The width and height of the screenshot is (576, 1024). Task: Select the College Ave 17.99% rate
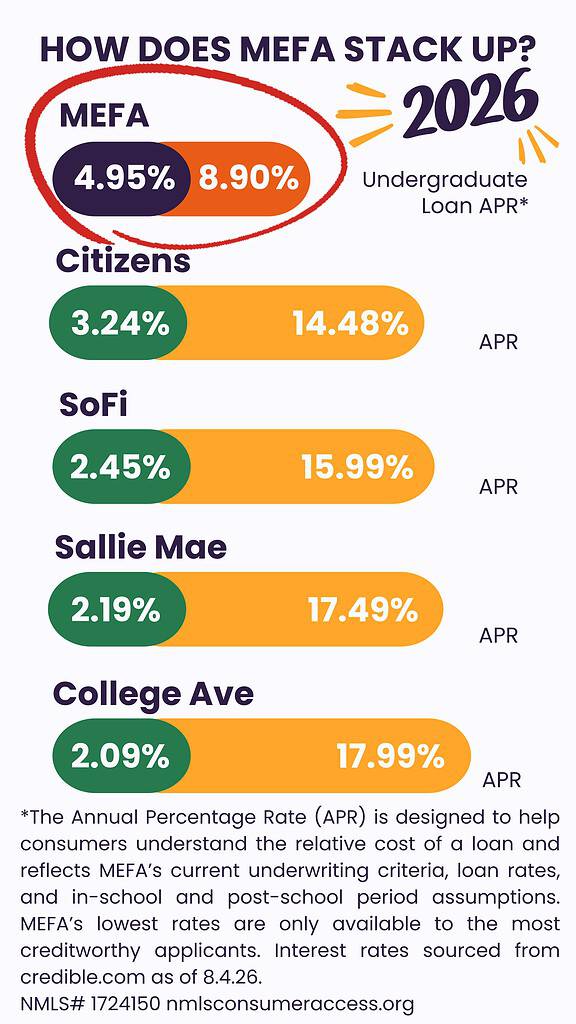391,756
